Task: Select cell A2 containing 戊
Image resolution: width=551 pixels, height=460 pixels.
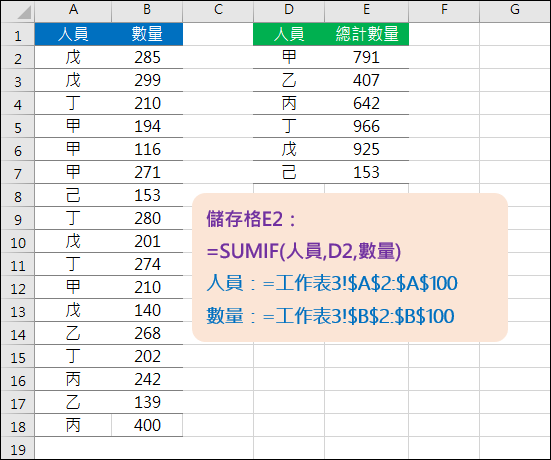Action: (73, 57)
